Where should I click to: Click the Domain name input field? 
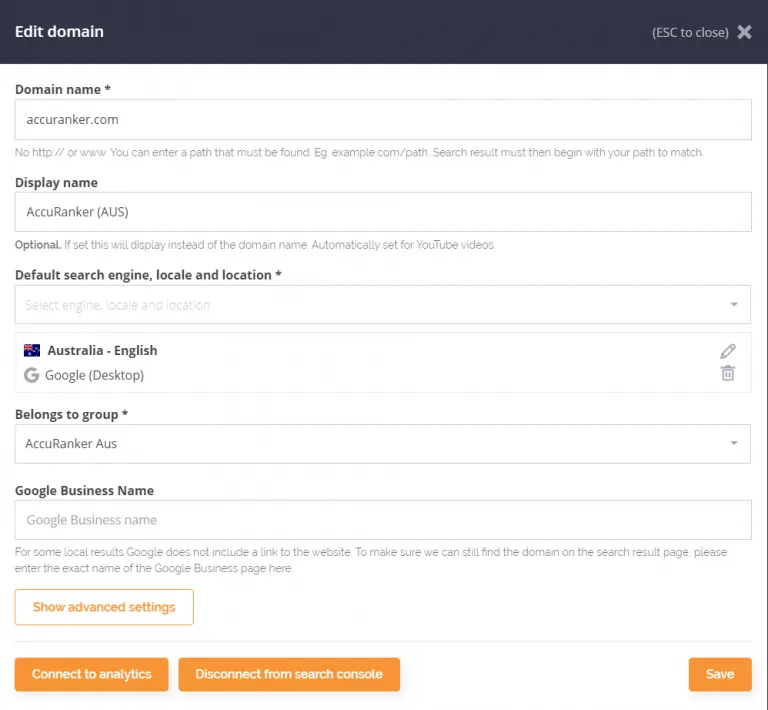pyautogui.click(x=383, y=119)
